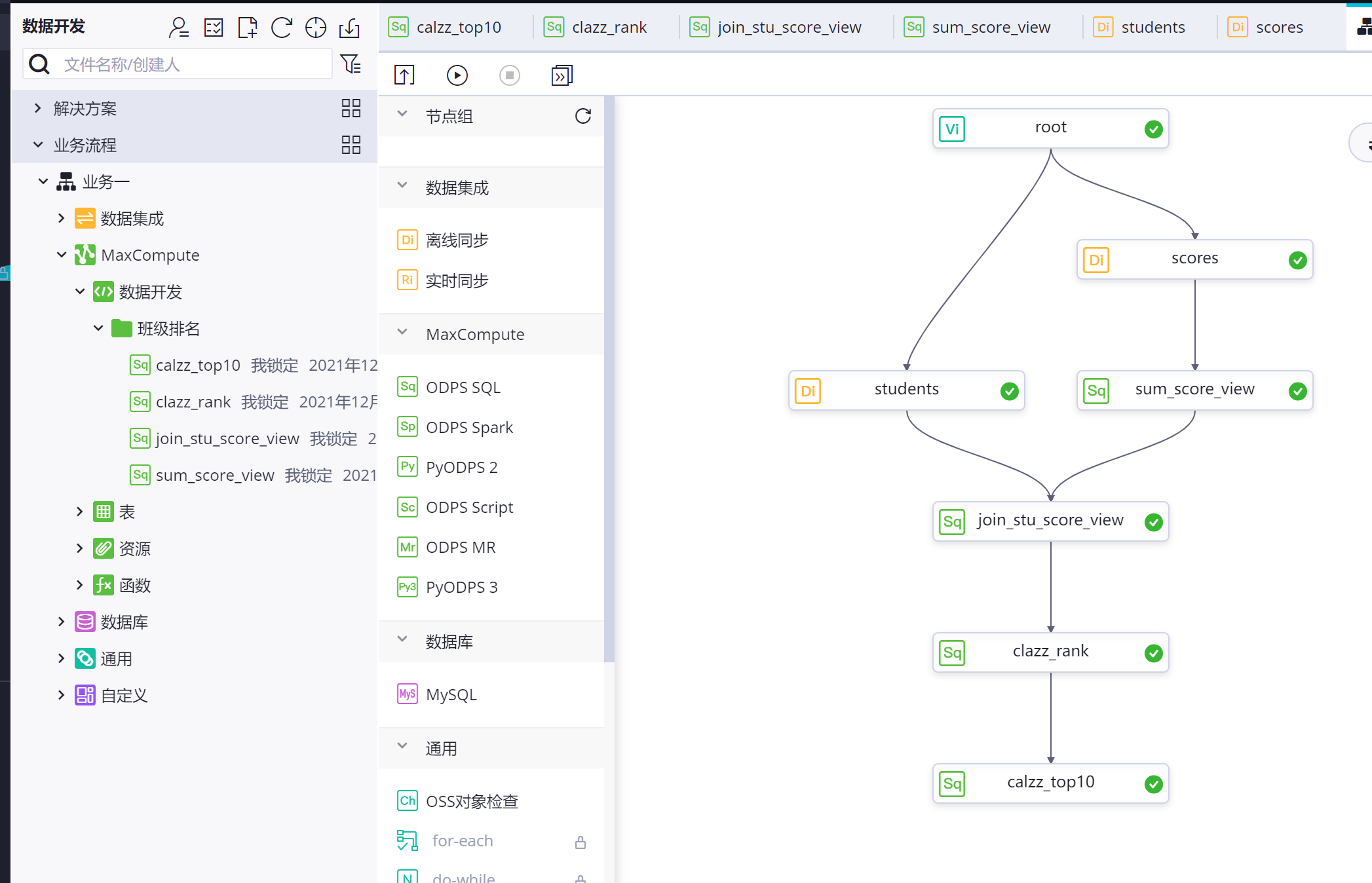Pick the MySQL node type
This screenshot has height=883, width=1372.
pyautogui.click(x=437, y=694)
